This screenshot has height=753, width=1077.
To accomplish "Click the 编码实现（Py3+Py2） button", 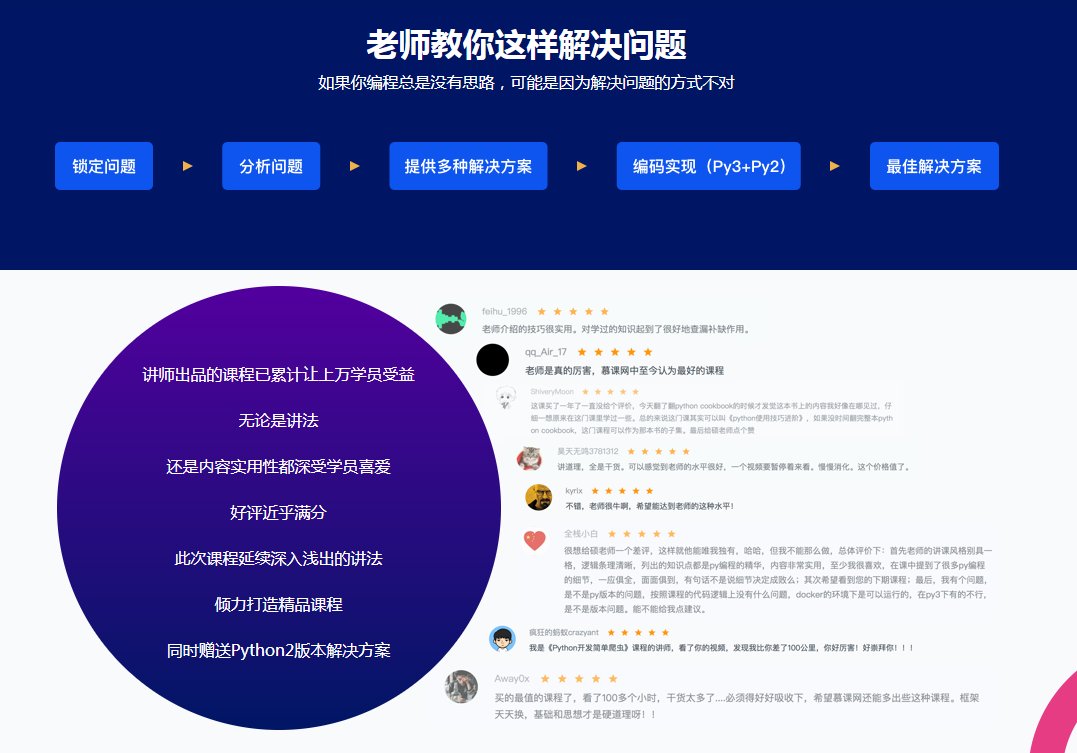I will (709, 166).
